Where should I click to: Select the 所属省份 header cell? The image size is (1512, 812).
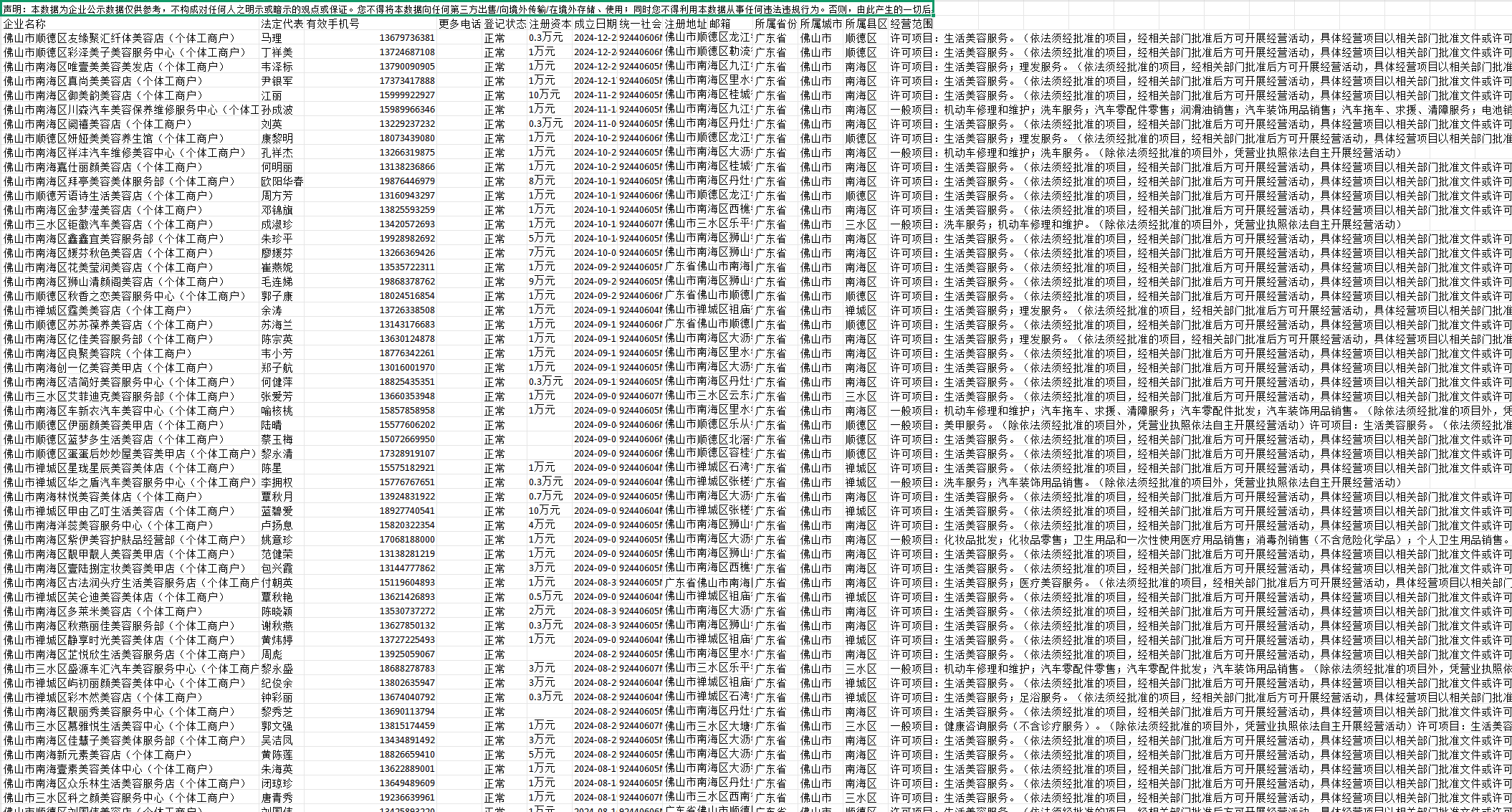click(775, 24)
